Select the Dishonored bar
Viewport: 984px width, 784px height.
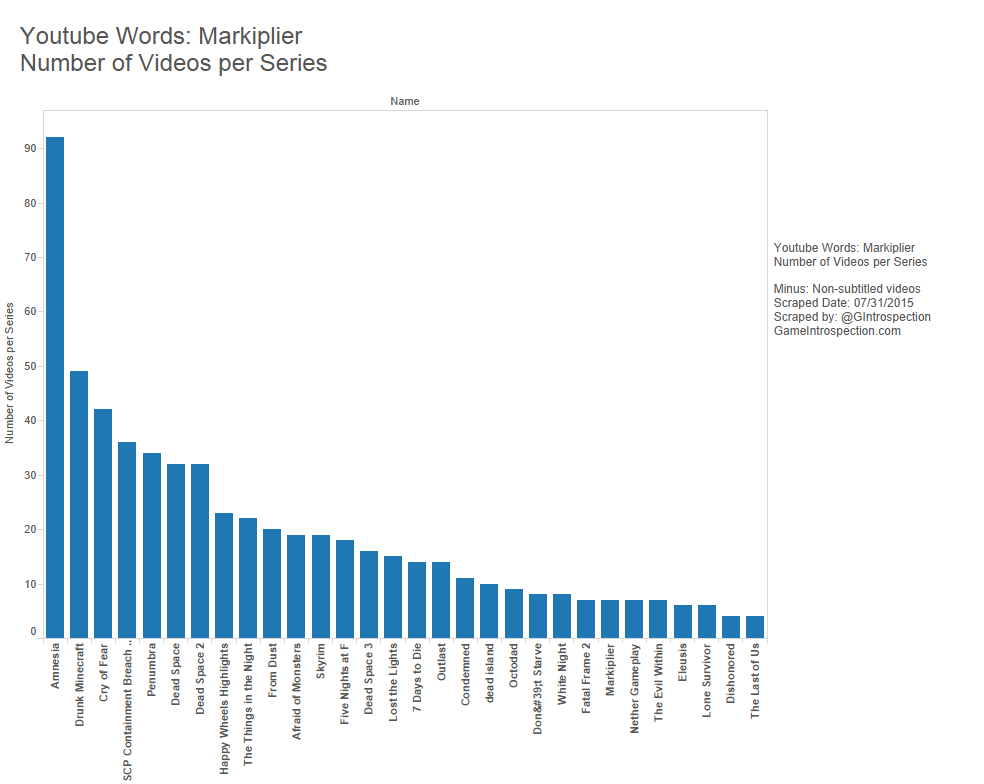point(731,626)
